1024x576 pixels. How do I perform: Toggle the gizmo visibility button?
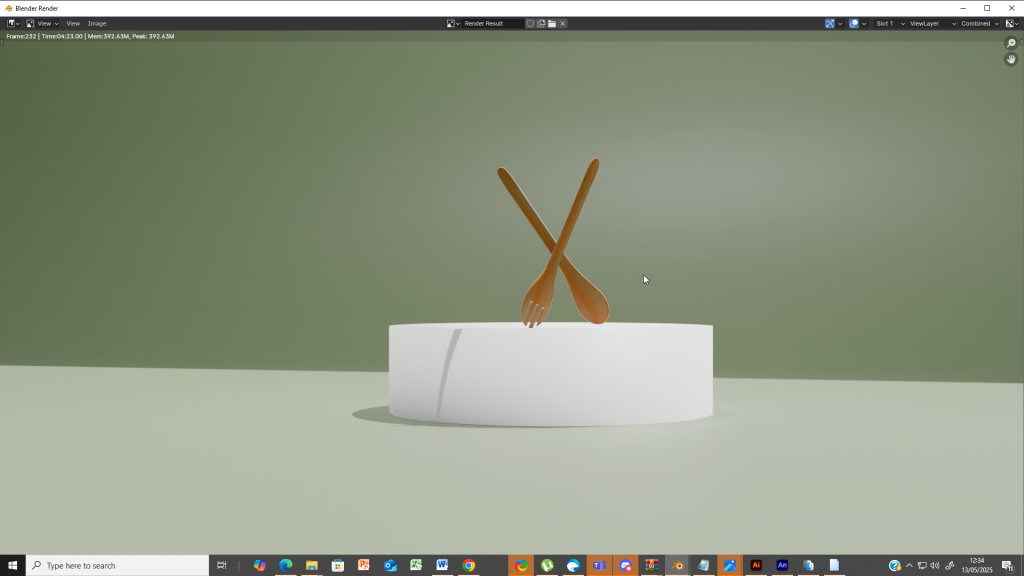click(x=830, y=23)
